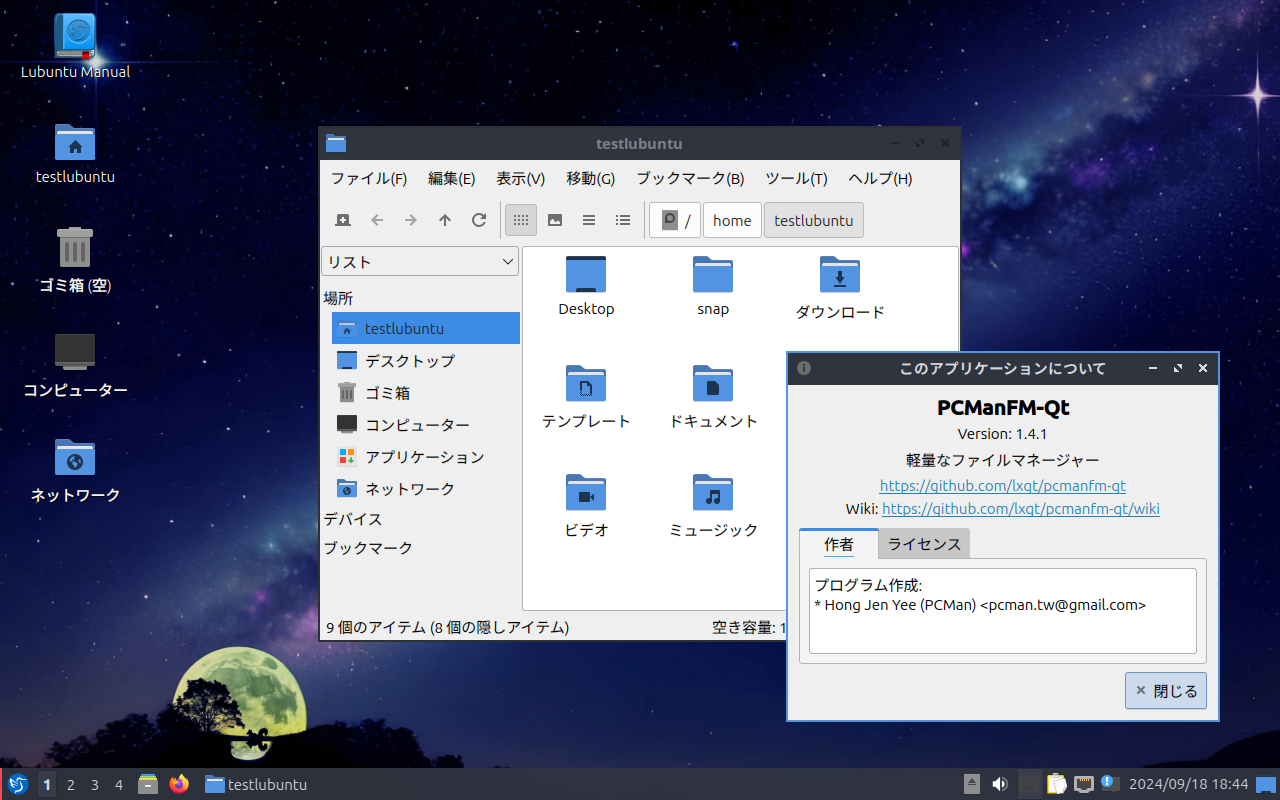Open the pcmanfm-qt wiki link
The height and width of the screenshot is (800, 1280).
point(1020,509)
